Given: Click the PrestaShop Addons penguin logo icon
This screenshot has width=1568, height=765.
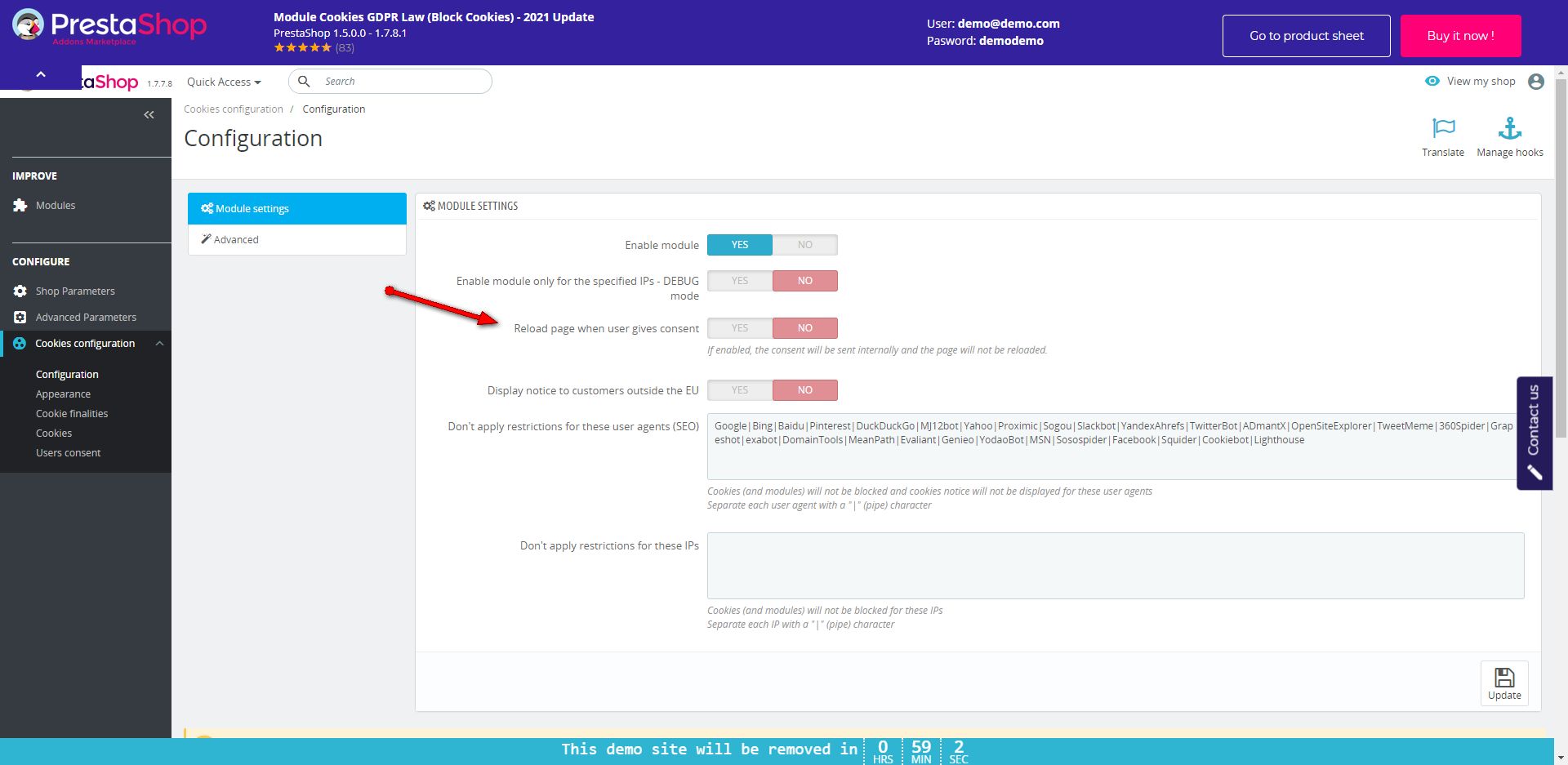Looking at the screenshot, I should 29,24.
